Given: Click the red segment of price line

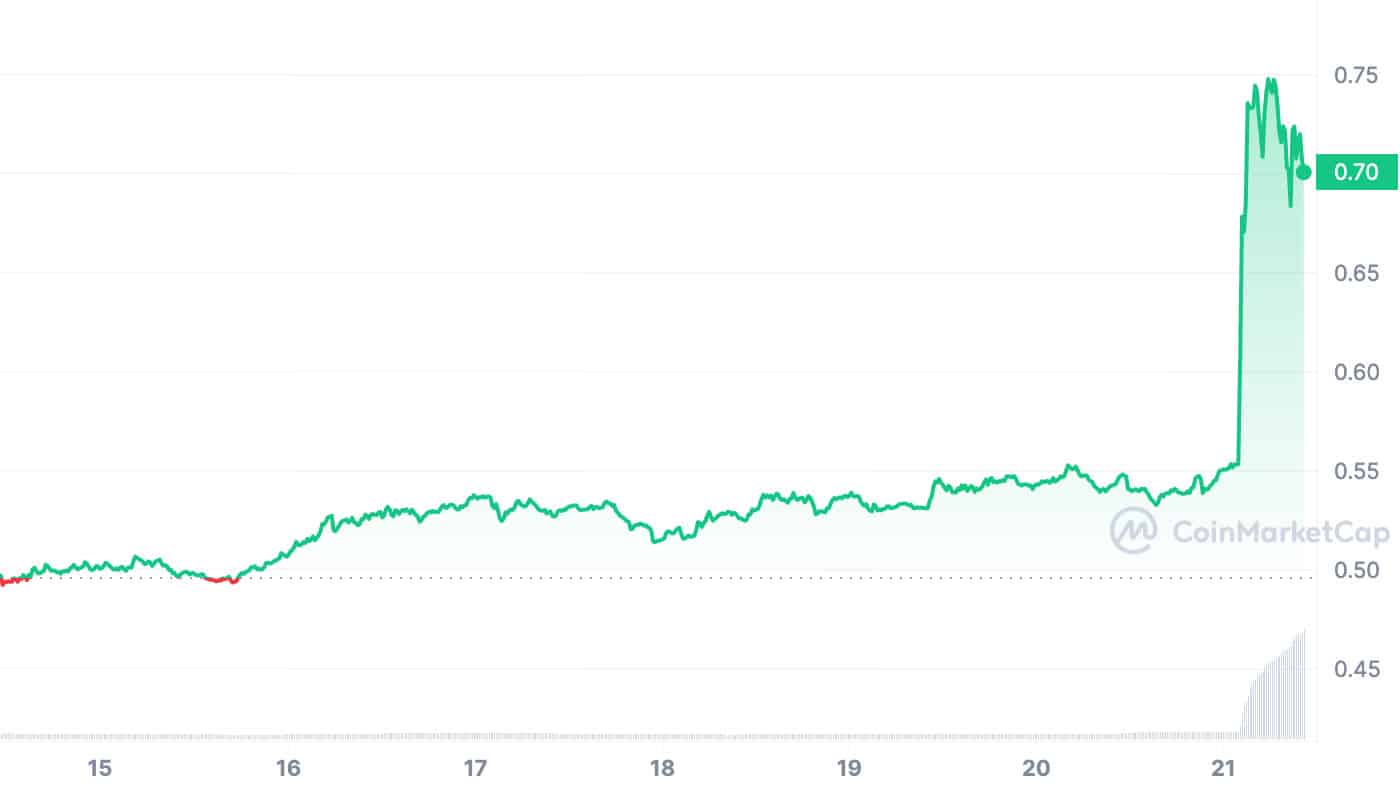Looking at the screenshot, I should (222, 579).
